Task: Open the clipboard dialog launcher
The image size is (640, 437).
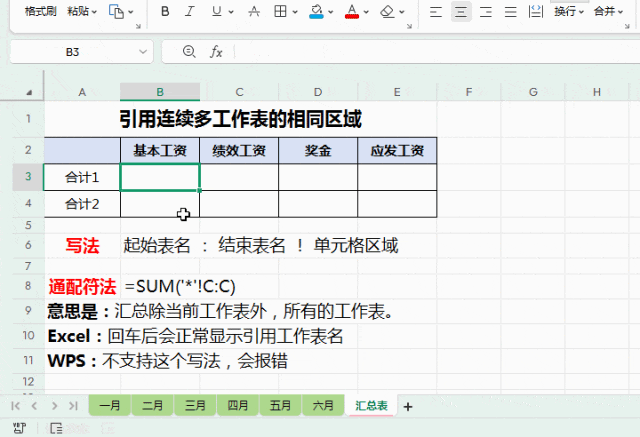Action: pos(138,26)
